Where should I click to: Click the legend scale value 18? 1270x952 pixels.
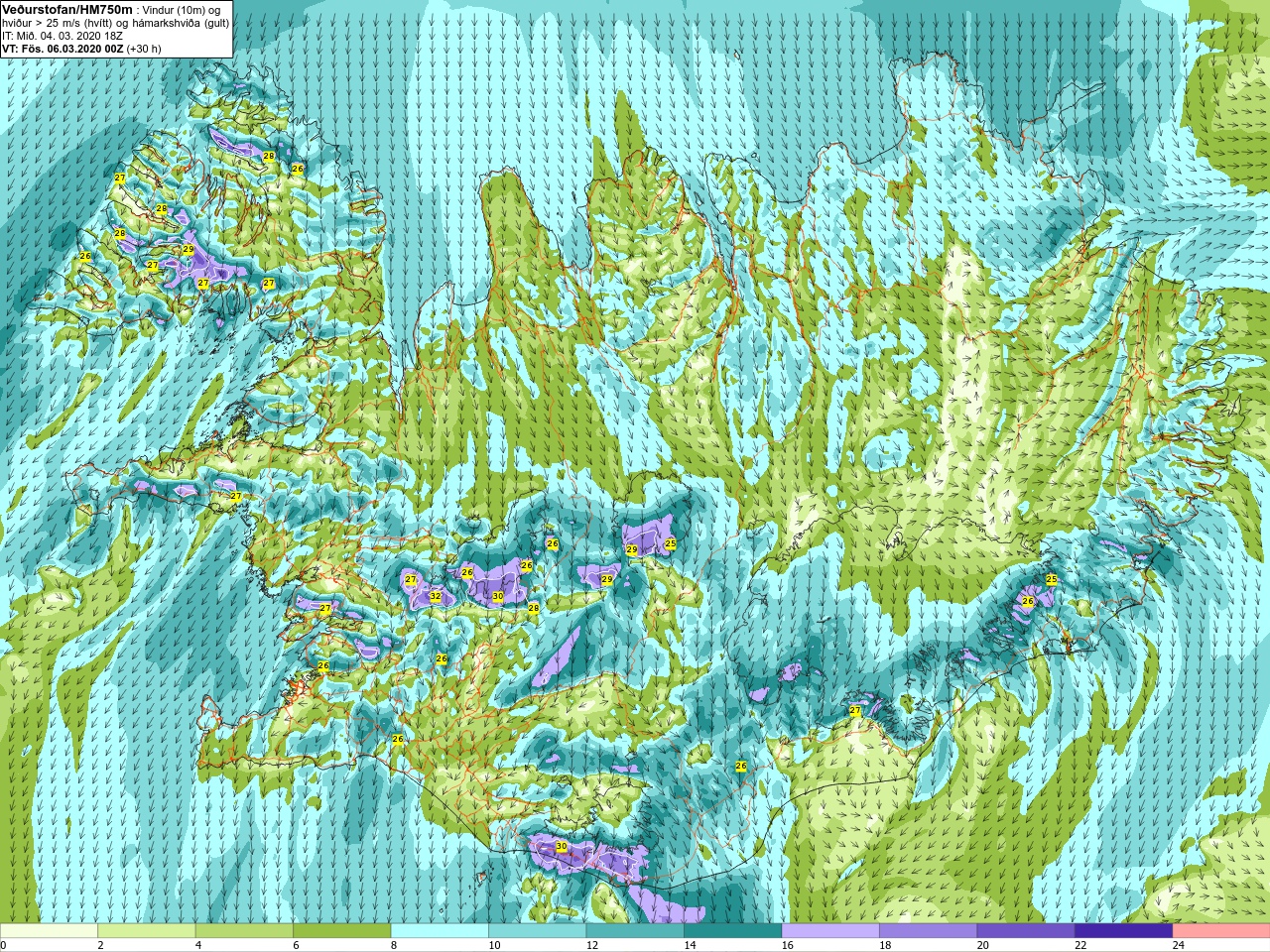point(885,946)
